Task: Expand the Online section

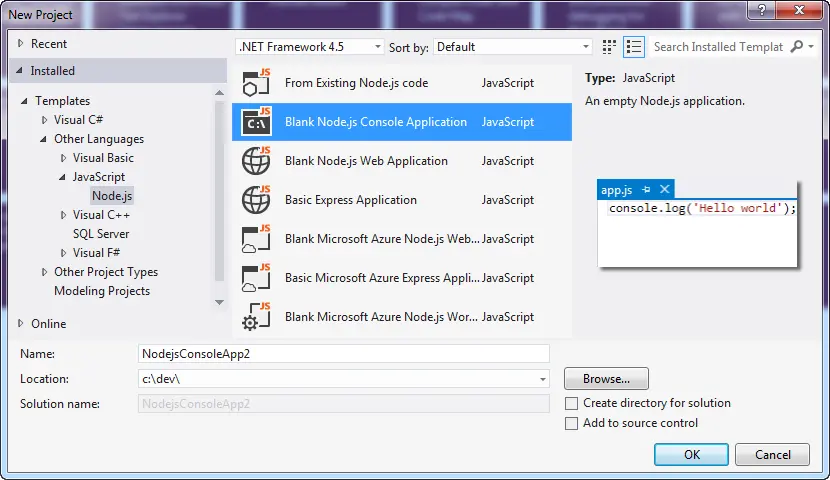Action: [x=21, y=323]
